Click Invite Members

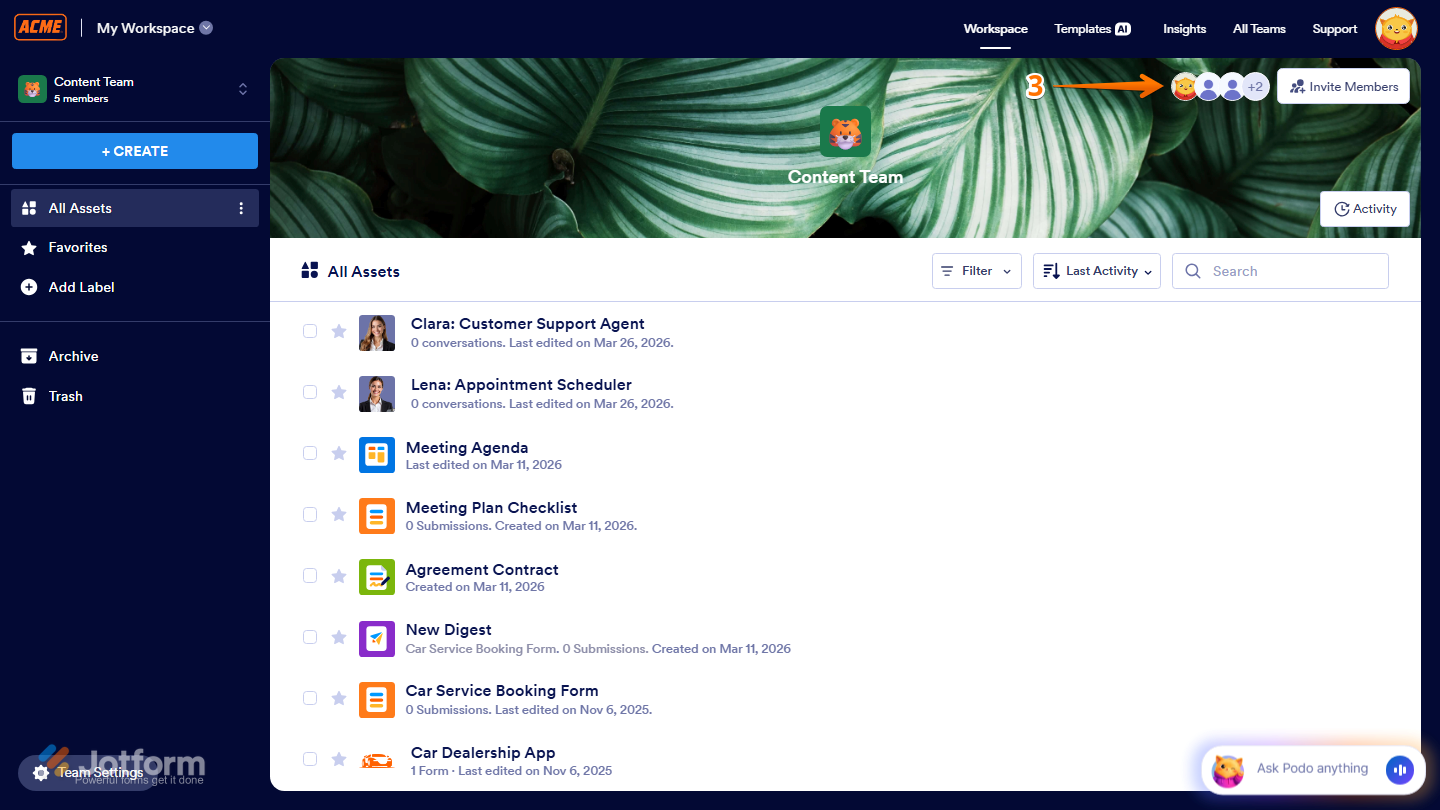click(1343, 86)
